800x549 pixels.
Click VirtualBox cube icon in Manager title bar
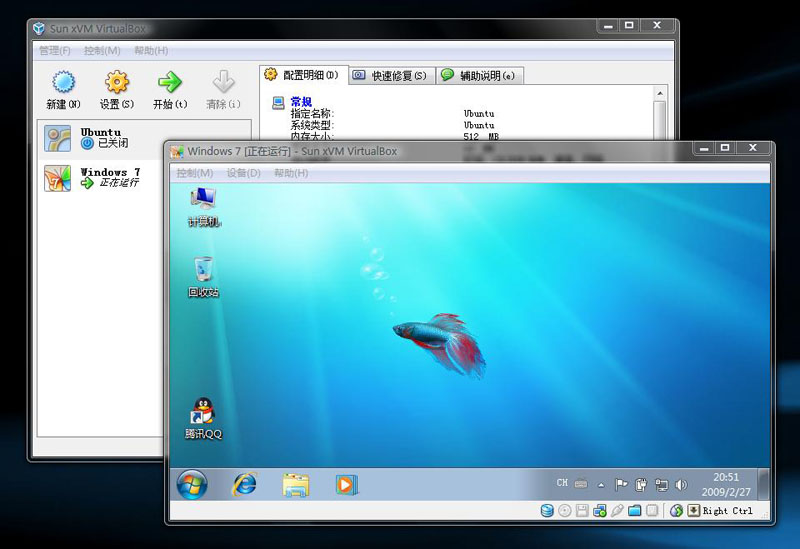[x=39, y=28]
